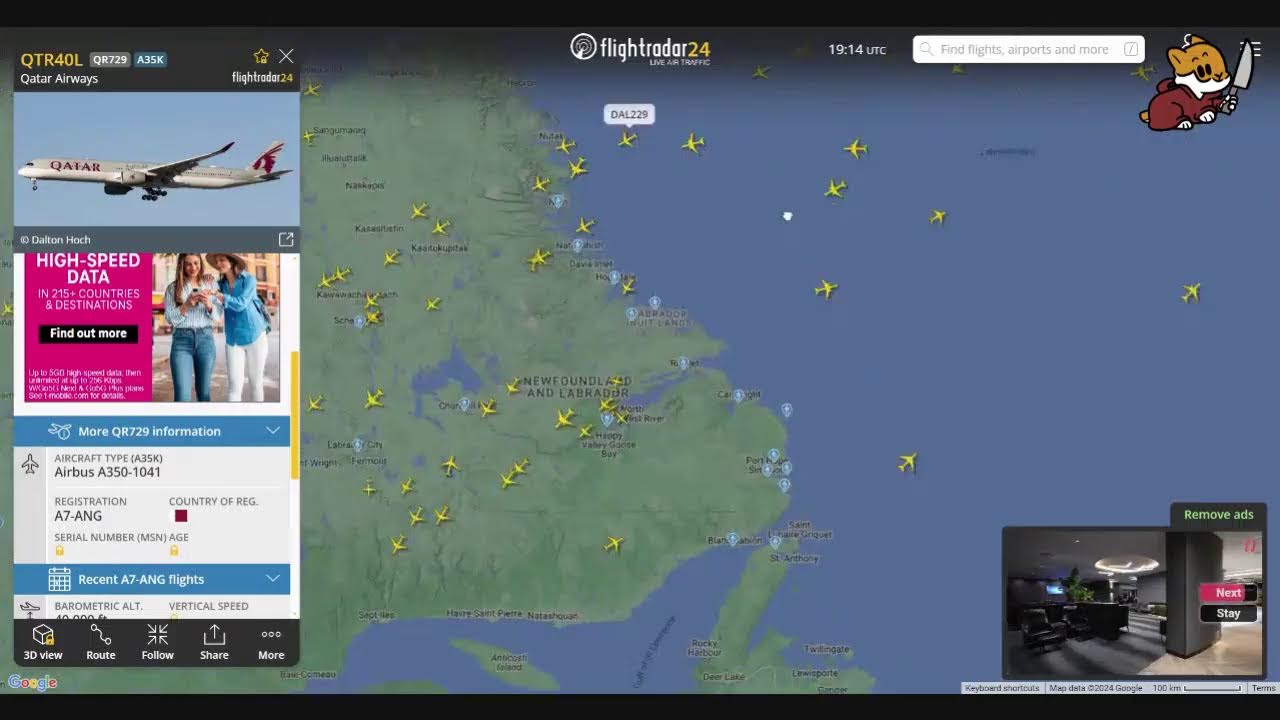The width and height of the screenshot is (1280, 720).
Task: Click the search magnifier icon
Action: coord(926,49)
